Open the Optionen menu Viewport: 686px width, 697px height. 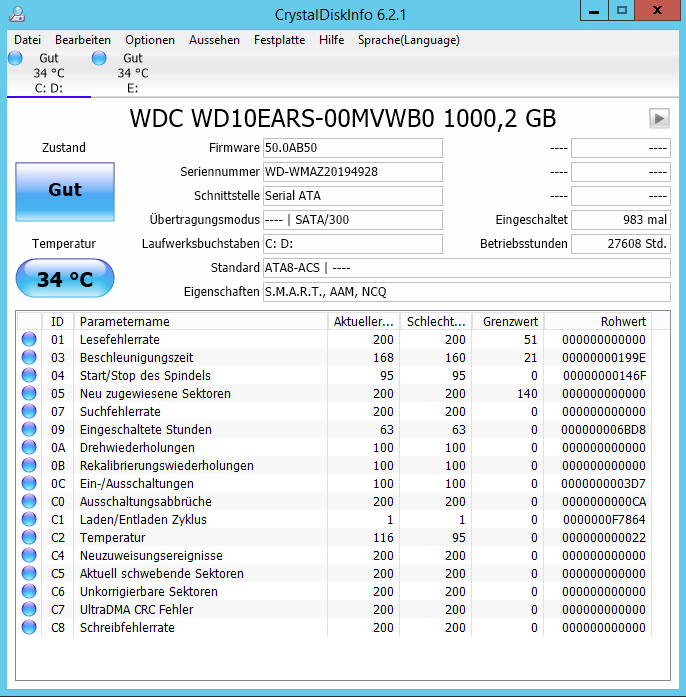(x=150, y=40)
